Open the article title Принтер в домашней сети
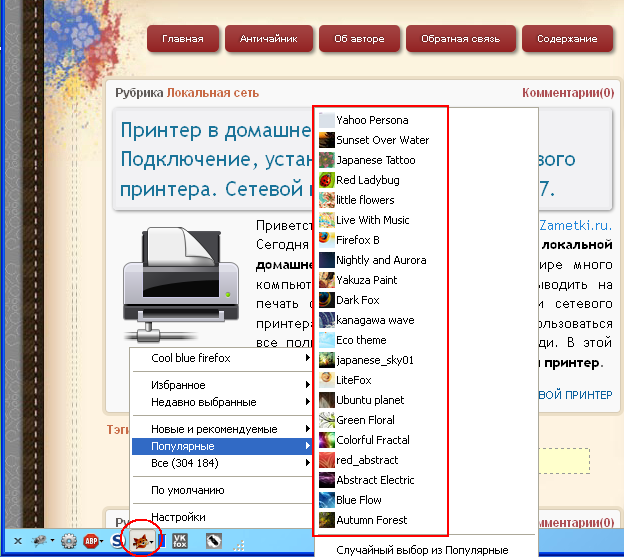Image resolution: width=624 pixels, height=557 pixels. pos(216,159)
